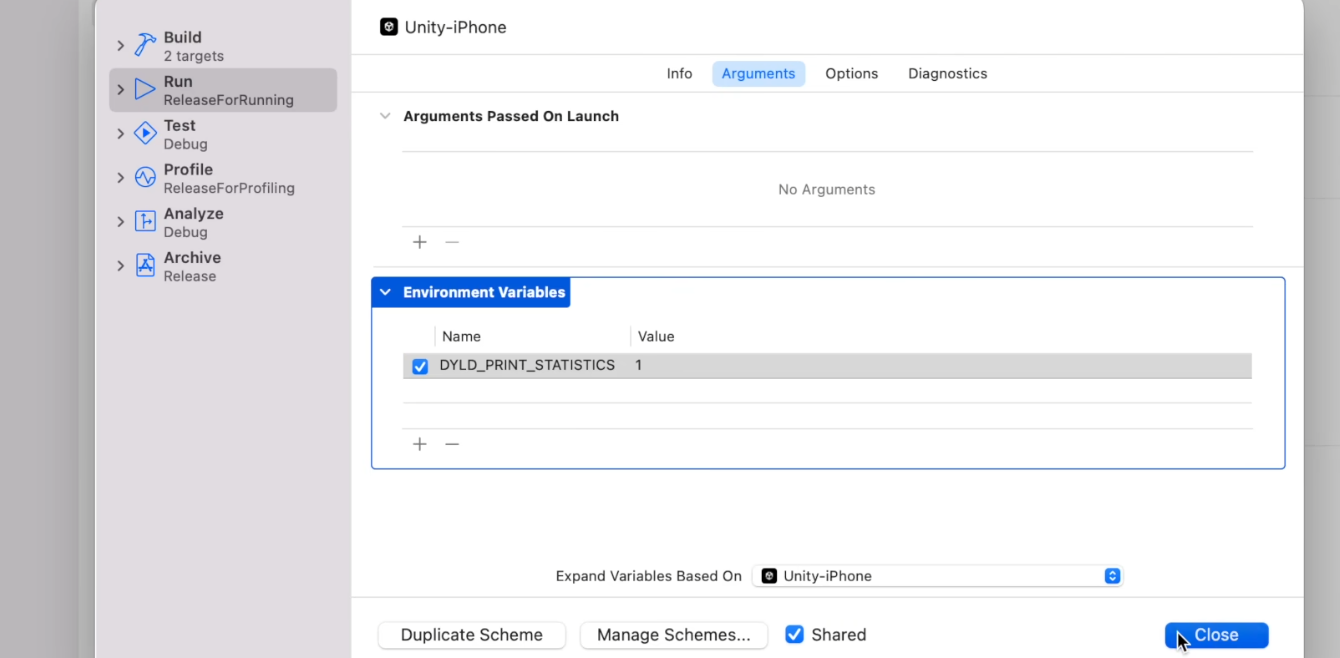Image resolution: width=1340 pixels, height=658 pixels.
Task: Select the Profile ReleaseForProfiling row label
Action: 229,178
